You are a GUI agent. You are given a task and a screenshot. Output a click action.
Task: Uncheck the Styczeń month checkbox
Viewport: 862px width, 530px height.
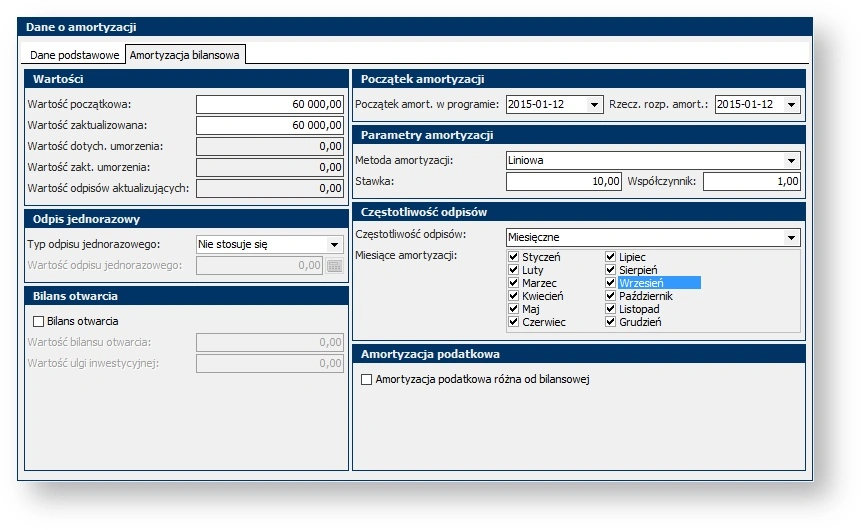(513, 256)
